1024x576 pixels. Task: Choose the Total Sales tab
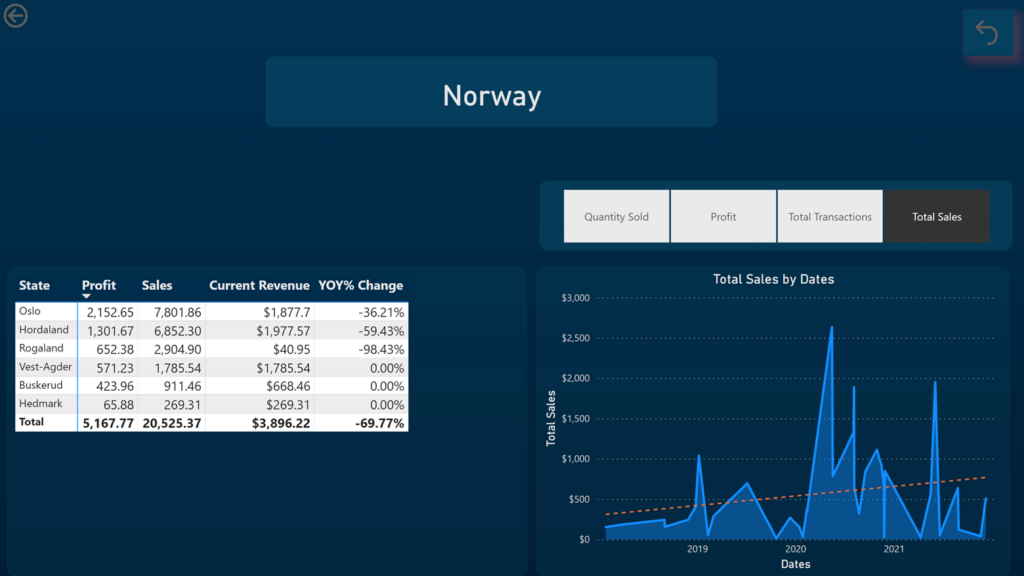(x=937, y=216)
